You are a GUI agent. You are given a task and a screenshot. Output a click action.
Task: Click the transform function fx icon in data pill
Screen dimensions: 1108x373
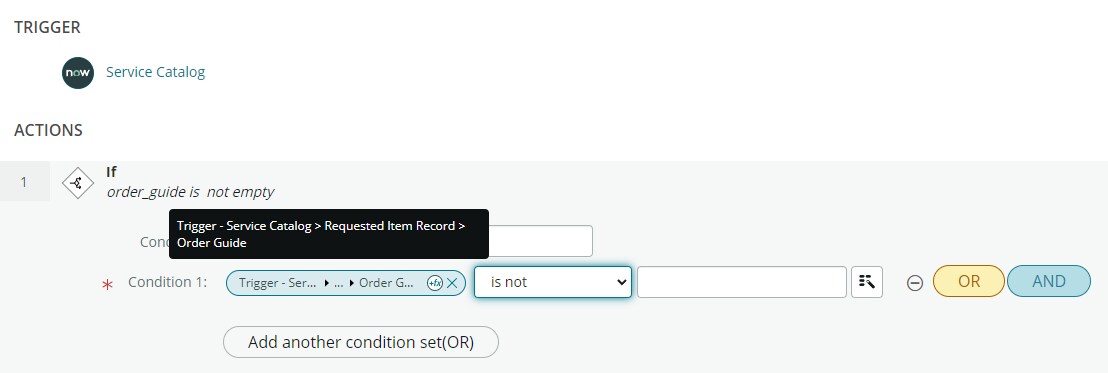435,283
